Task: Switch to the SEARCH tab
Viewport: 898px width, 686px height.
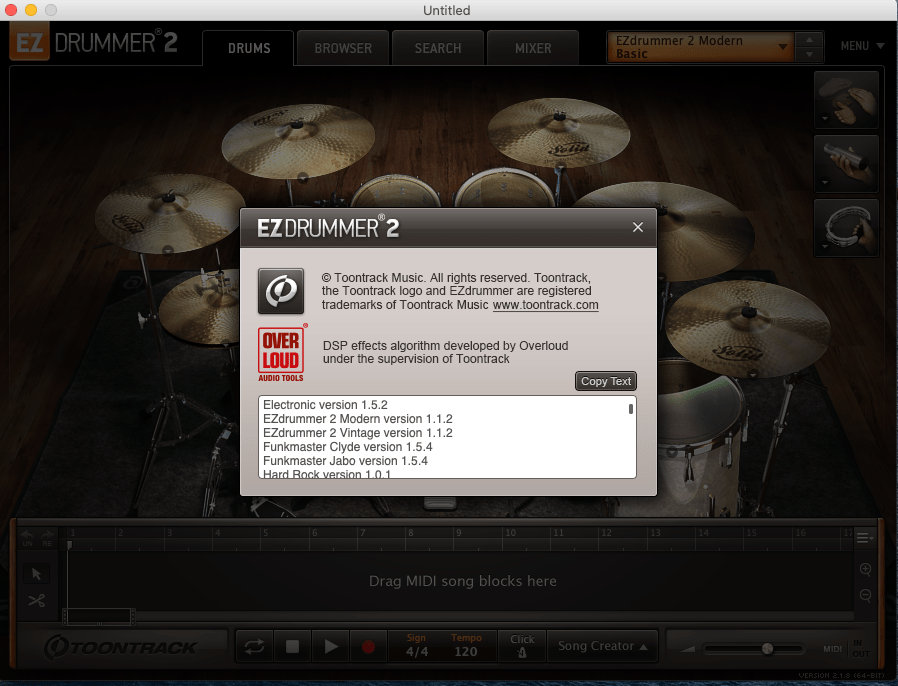Action: [438, 48]
